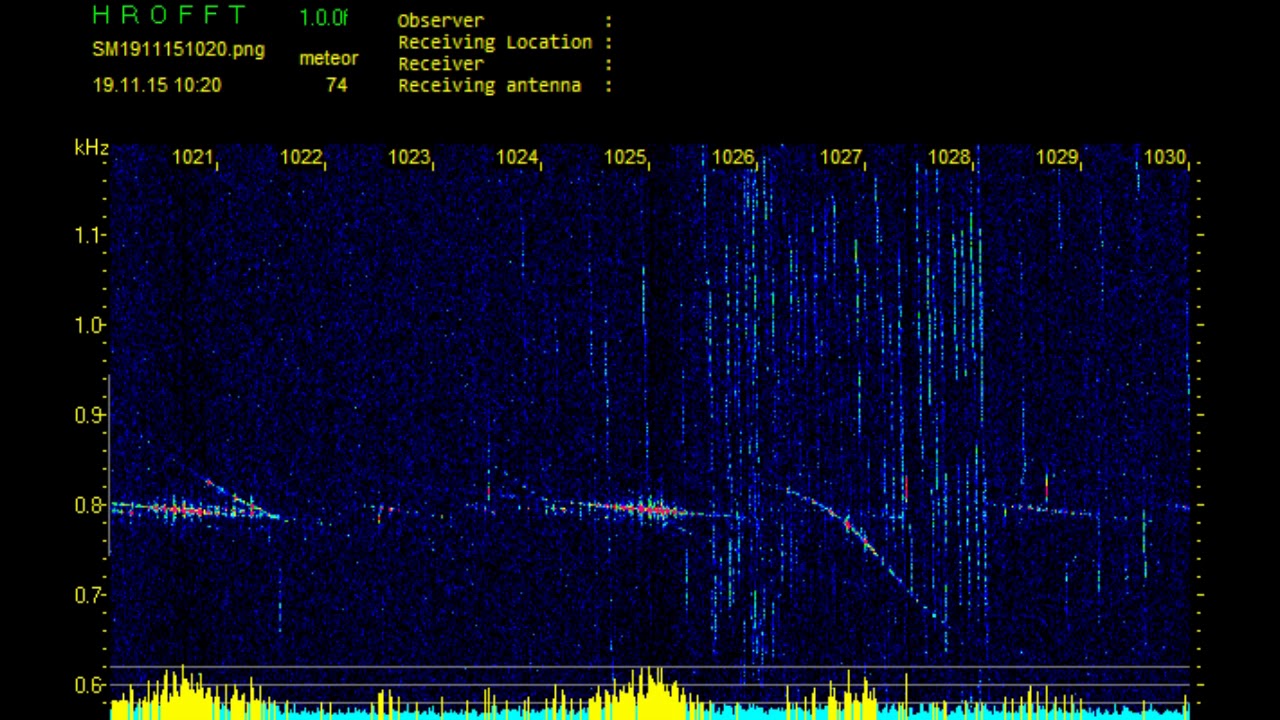Click the 1.1 kHz frequency tick label
The width and height of the screenshot is (1280, 720).
[89, 235]
